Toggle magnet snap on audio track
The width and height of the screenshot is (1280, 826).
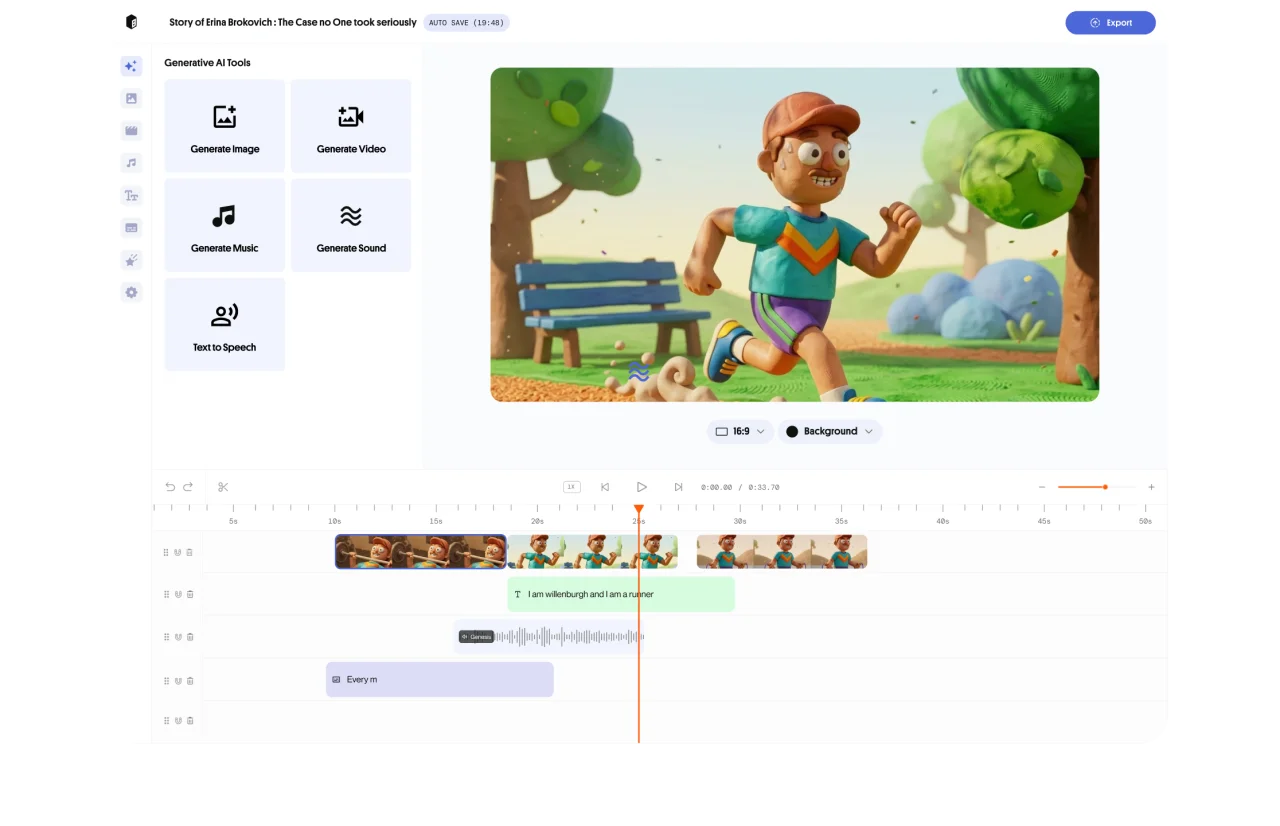[x=178, y=637]
